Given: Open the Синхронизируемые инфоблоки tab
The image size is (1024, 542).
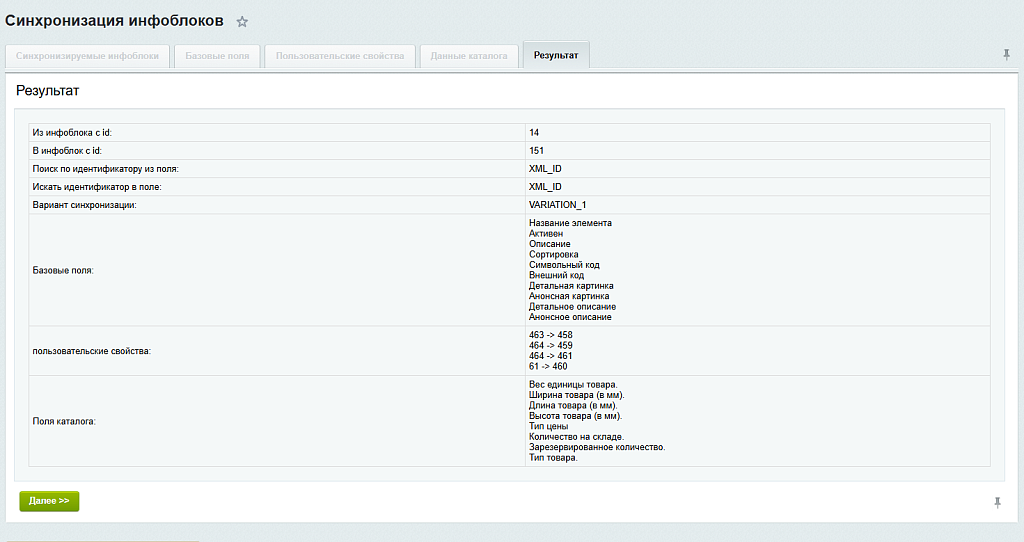Looking at the screenshot, I should (x=88, y=56).
